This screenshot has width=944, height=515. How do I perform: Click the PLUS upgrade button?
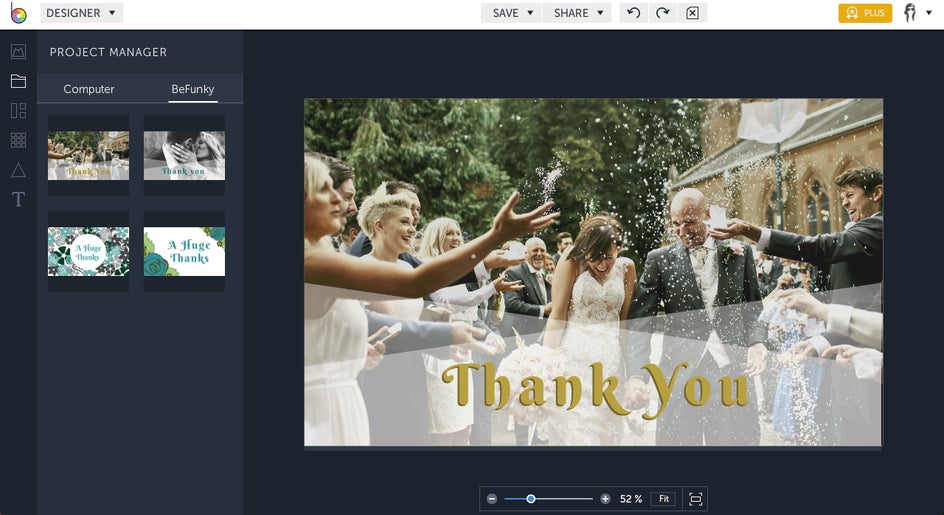(x=865, y=13)
